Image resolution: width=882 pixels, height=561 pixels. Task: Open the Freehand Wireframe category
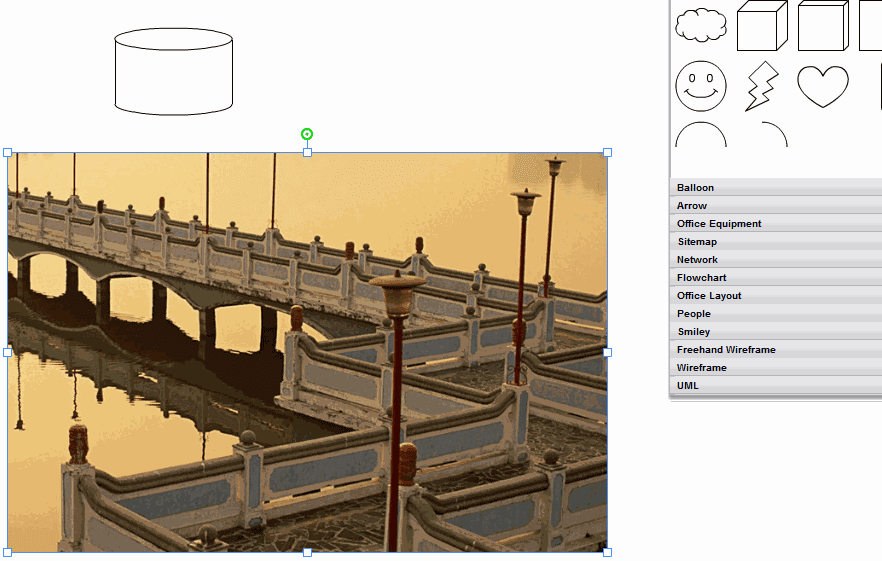coord(776,349)
